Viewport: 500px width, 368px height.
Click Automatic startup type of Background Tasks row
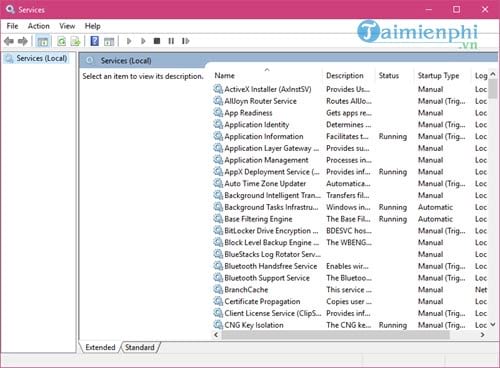(x=435, y=207)
